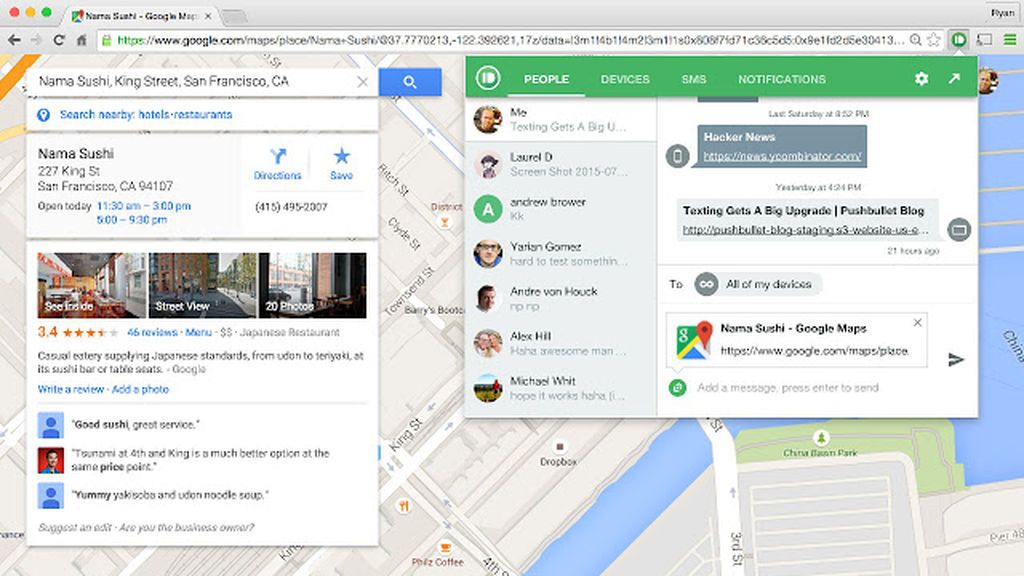Open Pushbullet settings gear
Screen dimensions: 1024x576
pyautogui.click(x=921, y=79)
